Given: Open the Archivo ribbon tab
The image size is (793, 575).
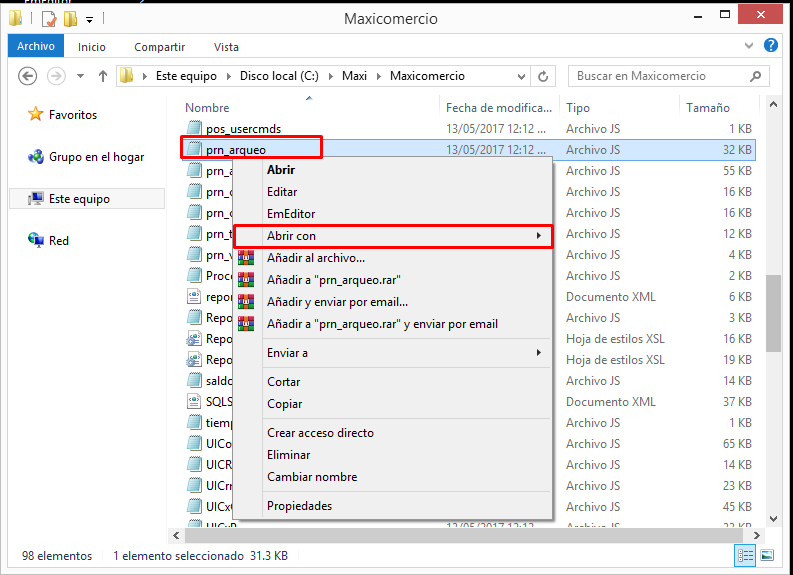Looking at the screenshot, I should [x=35, y=46].
